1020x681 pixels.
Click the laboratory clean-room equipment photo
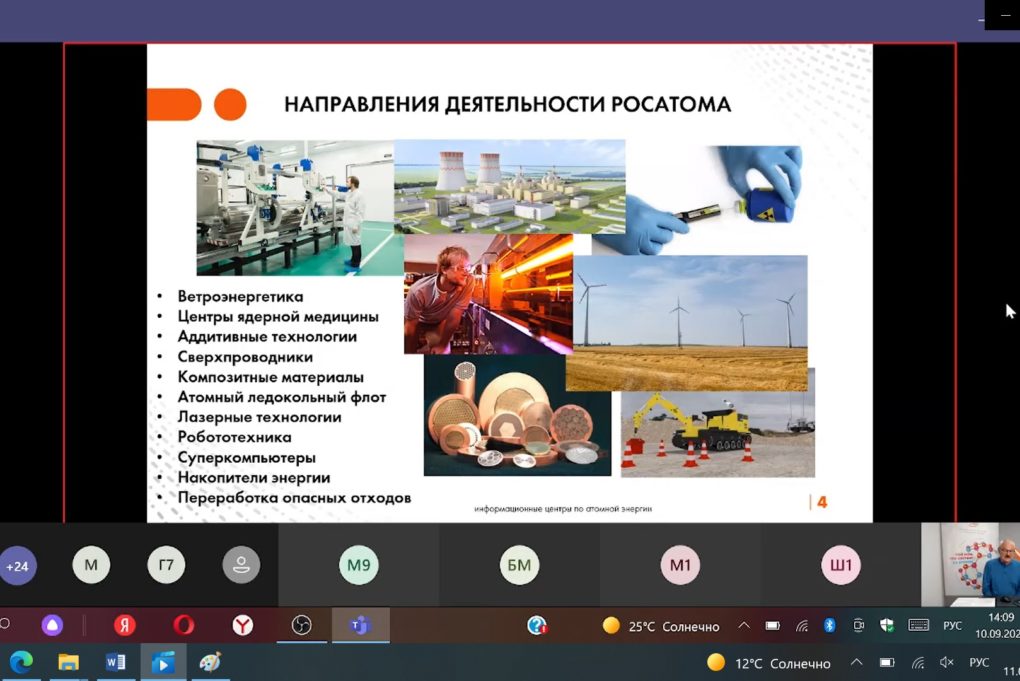[295, 207]
